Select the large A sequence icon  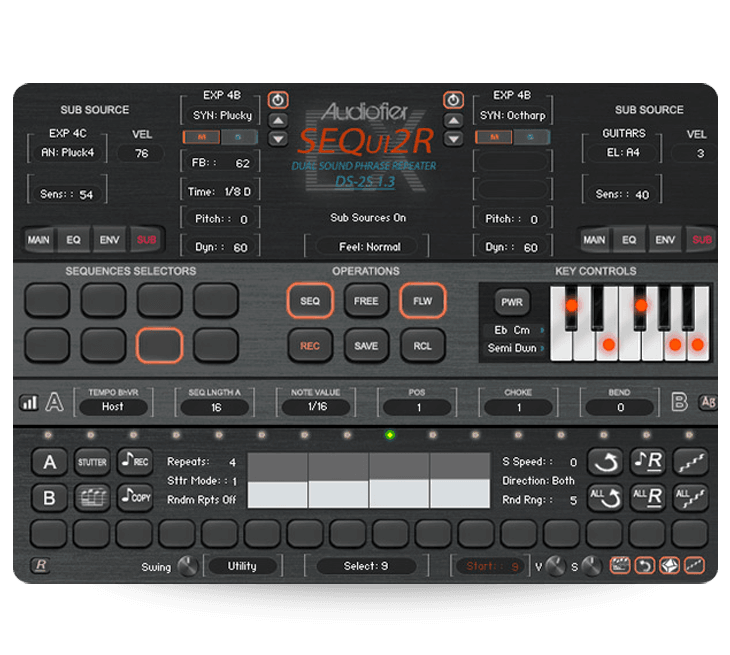(54, 402)
